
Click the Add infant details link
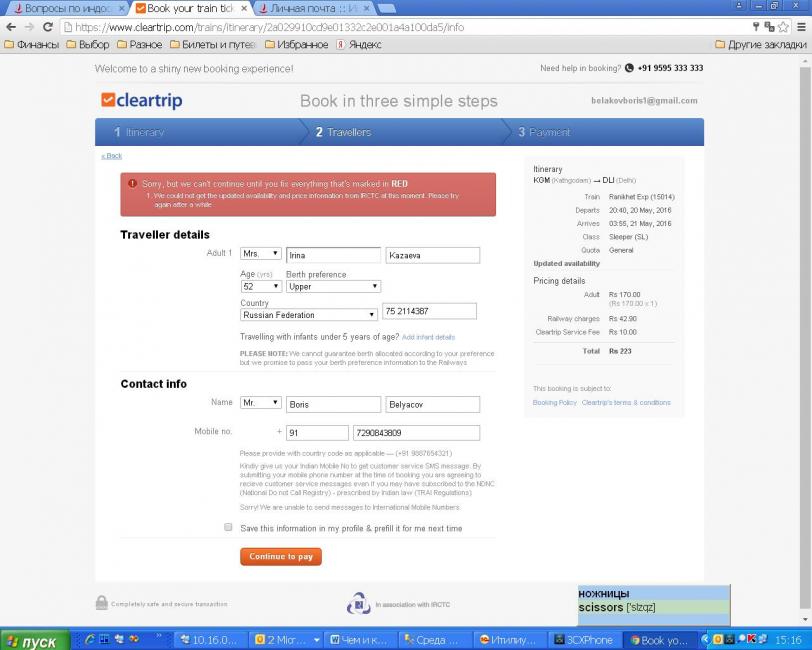pyautogui.click(x=428, y=337)
